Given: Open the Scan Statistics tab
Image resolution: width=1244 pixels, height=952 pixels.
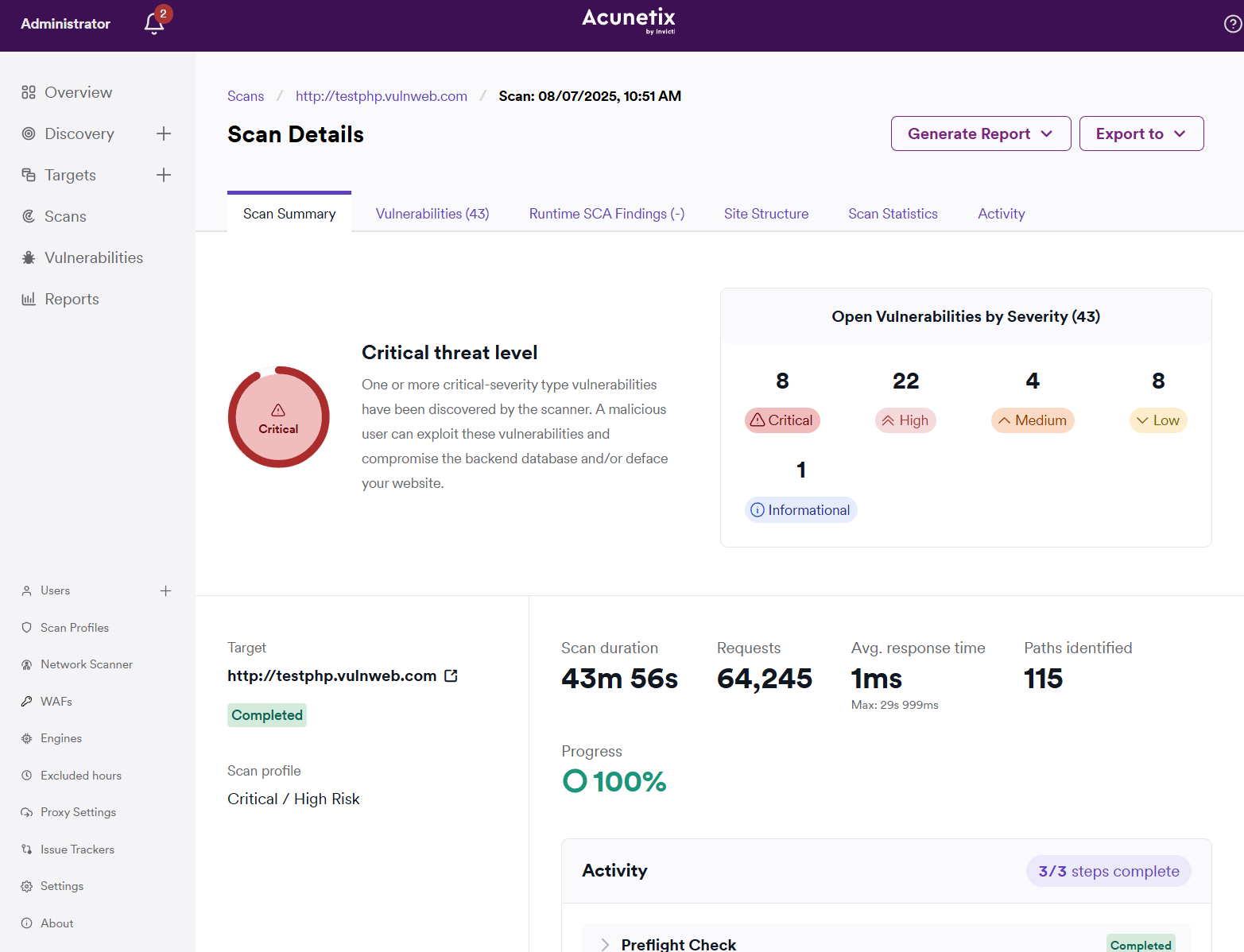Looking at the screenshot, I should click(893, 214).
